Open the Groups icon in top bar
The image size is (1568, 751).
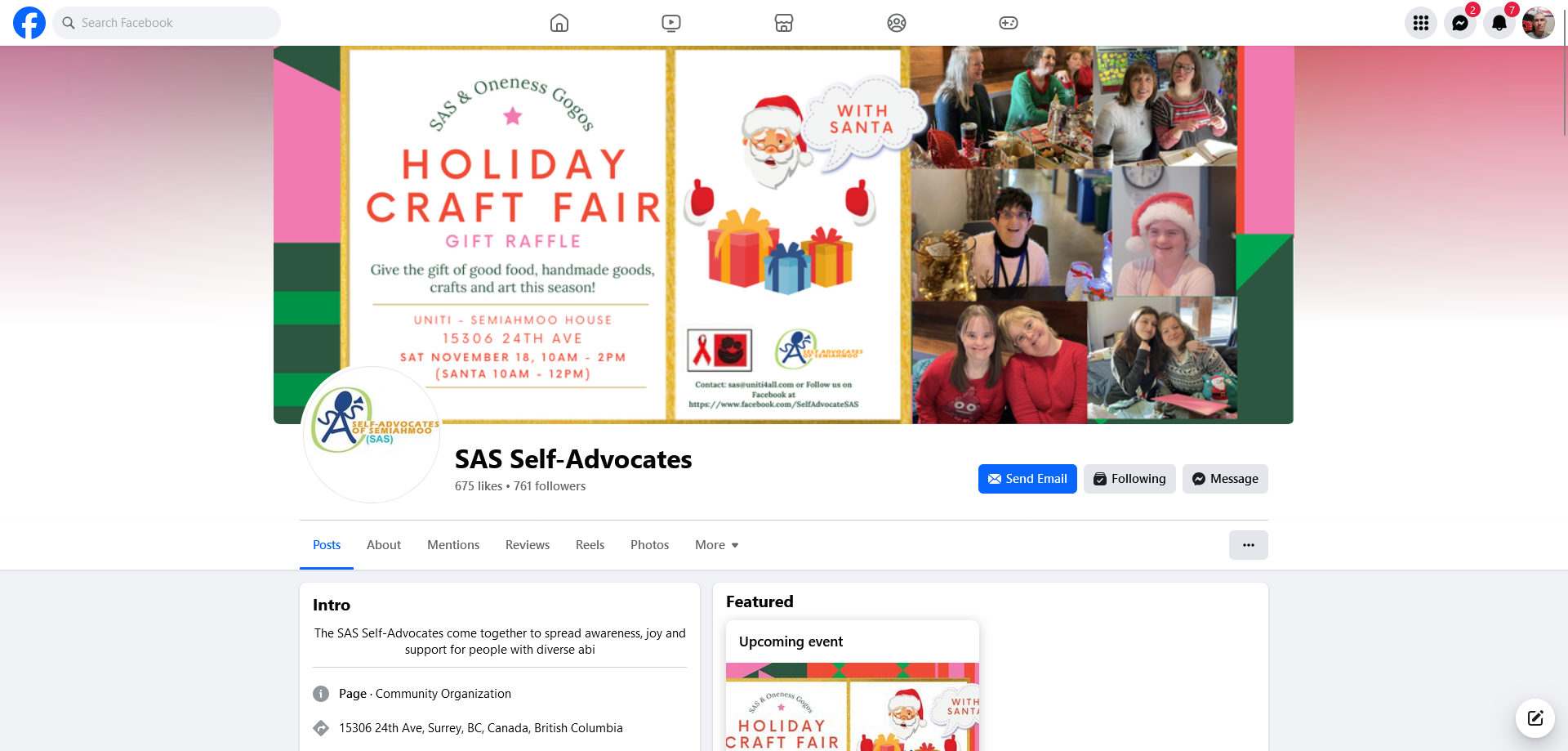(897, 23)
